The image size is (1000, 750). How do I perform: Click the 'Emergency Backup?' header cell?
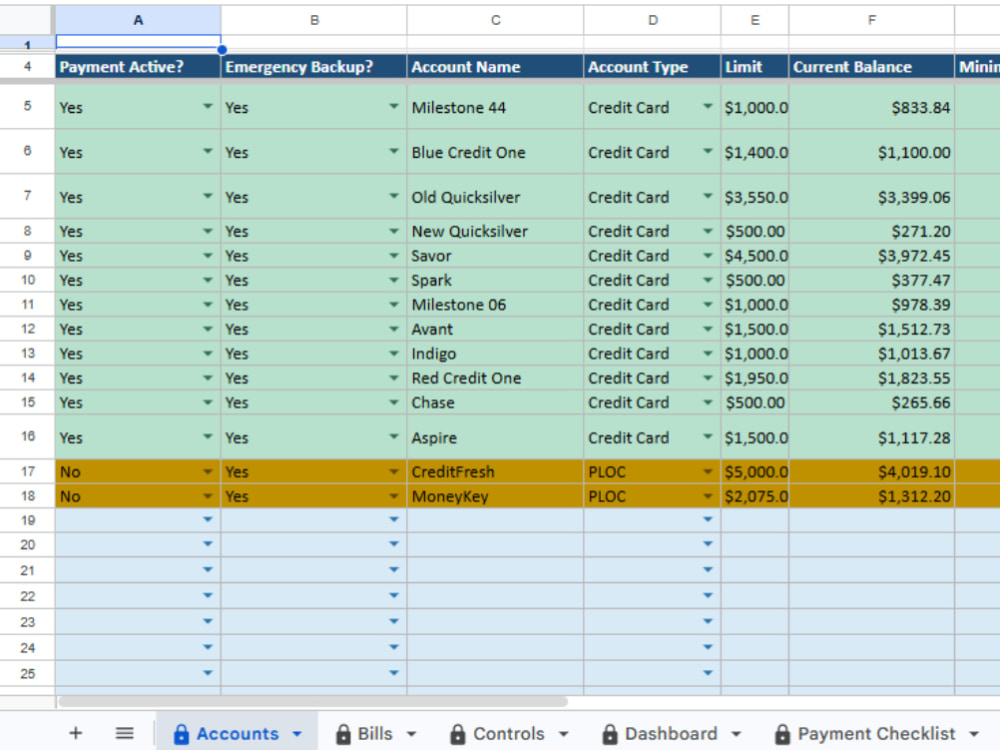pos(314,66)
